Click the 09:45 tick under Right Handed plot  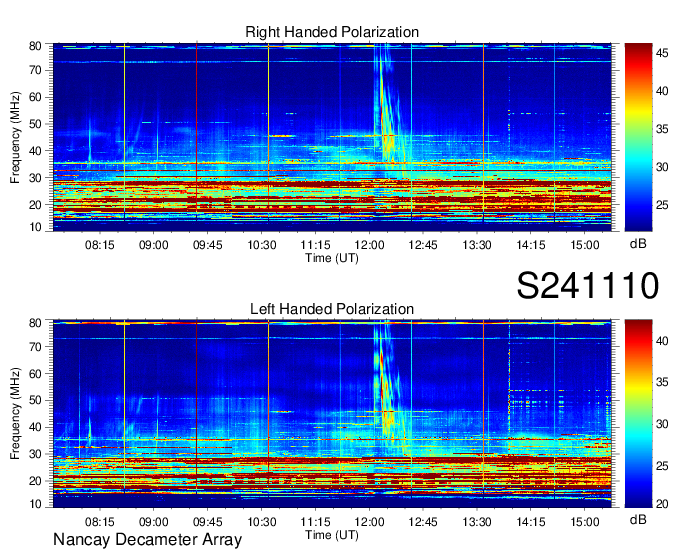point(208,245)
